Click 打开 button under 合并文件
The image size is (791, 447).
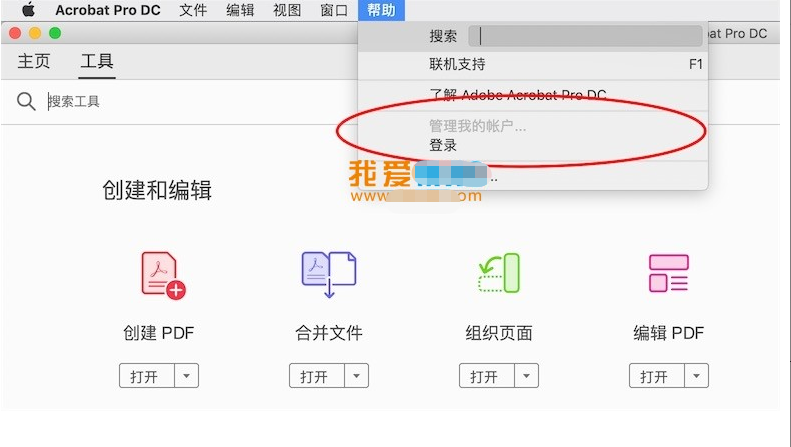pos(317,376)
